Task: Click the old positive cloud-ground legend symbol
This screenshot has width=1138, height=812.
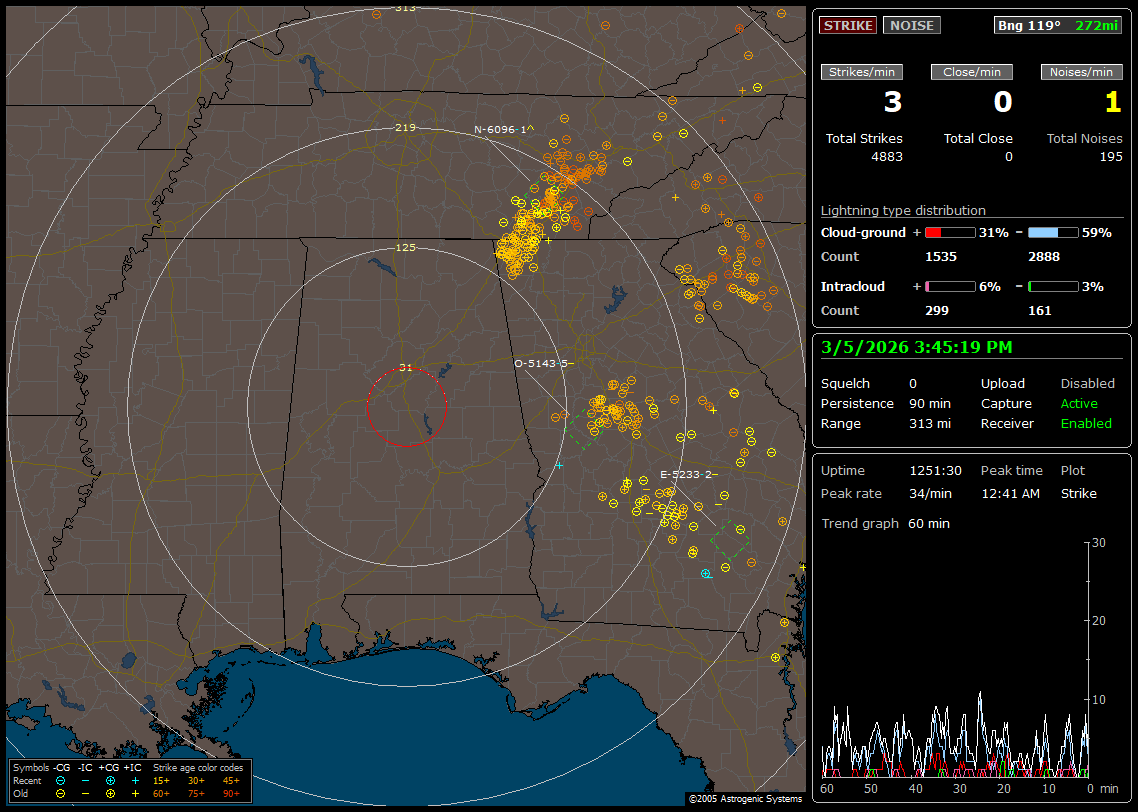Action: pos(110,793)
